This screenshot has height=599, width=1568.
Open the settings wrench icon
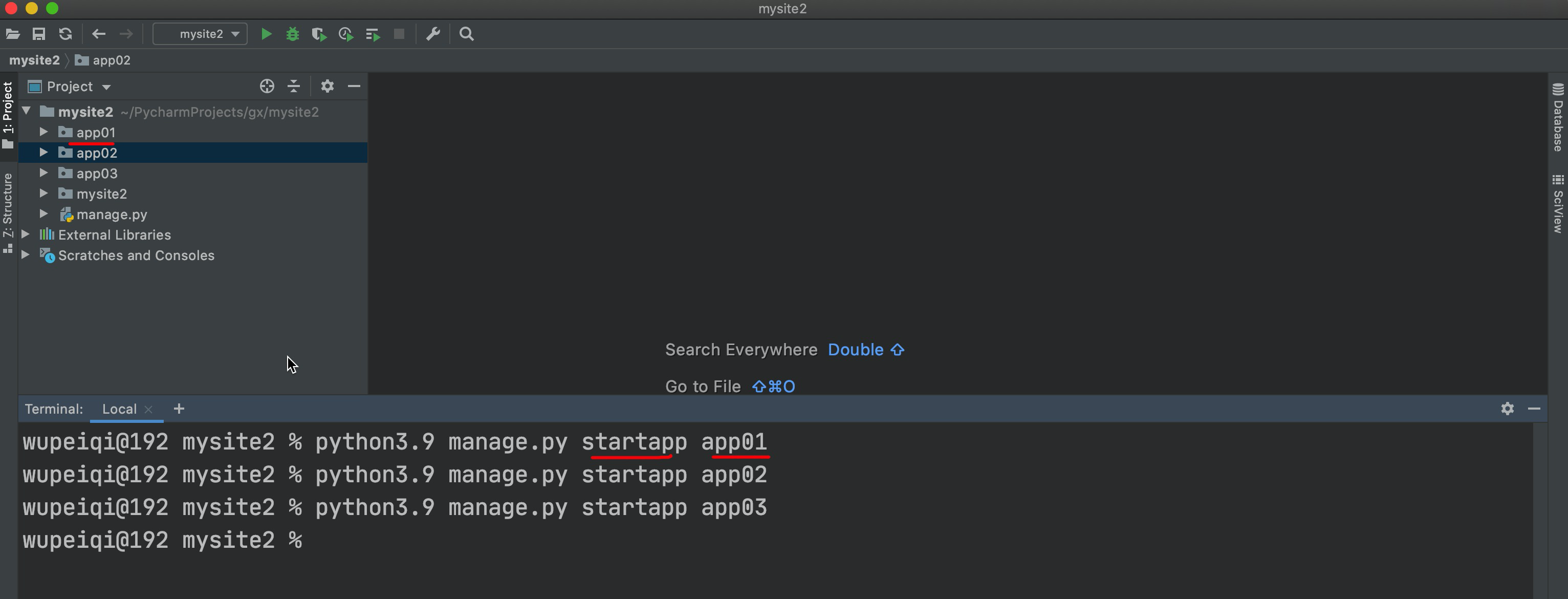433,34
